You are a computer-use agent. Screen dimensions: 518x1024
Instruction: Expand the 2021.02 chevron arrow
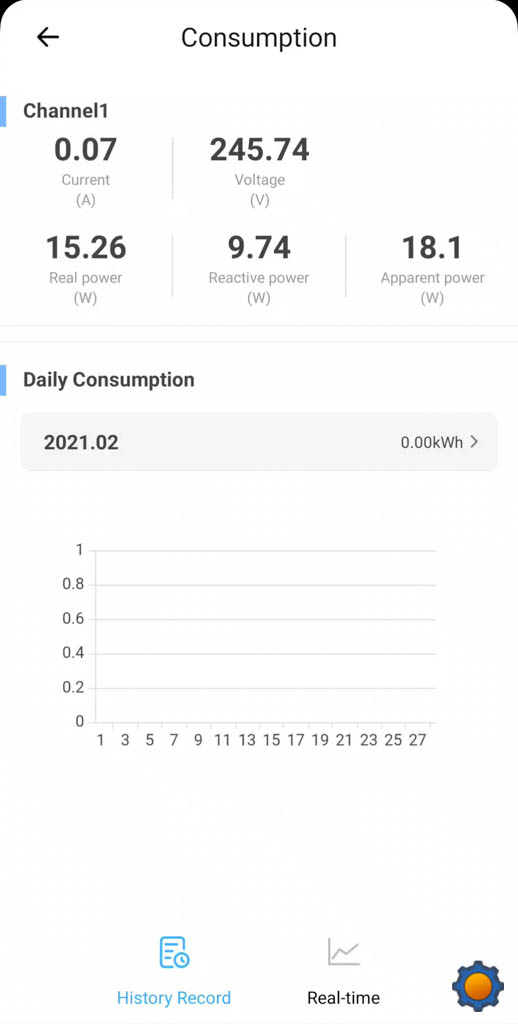point(475,442)
